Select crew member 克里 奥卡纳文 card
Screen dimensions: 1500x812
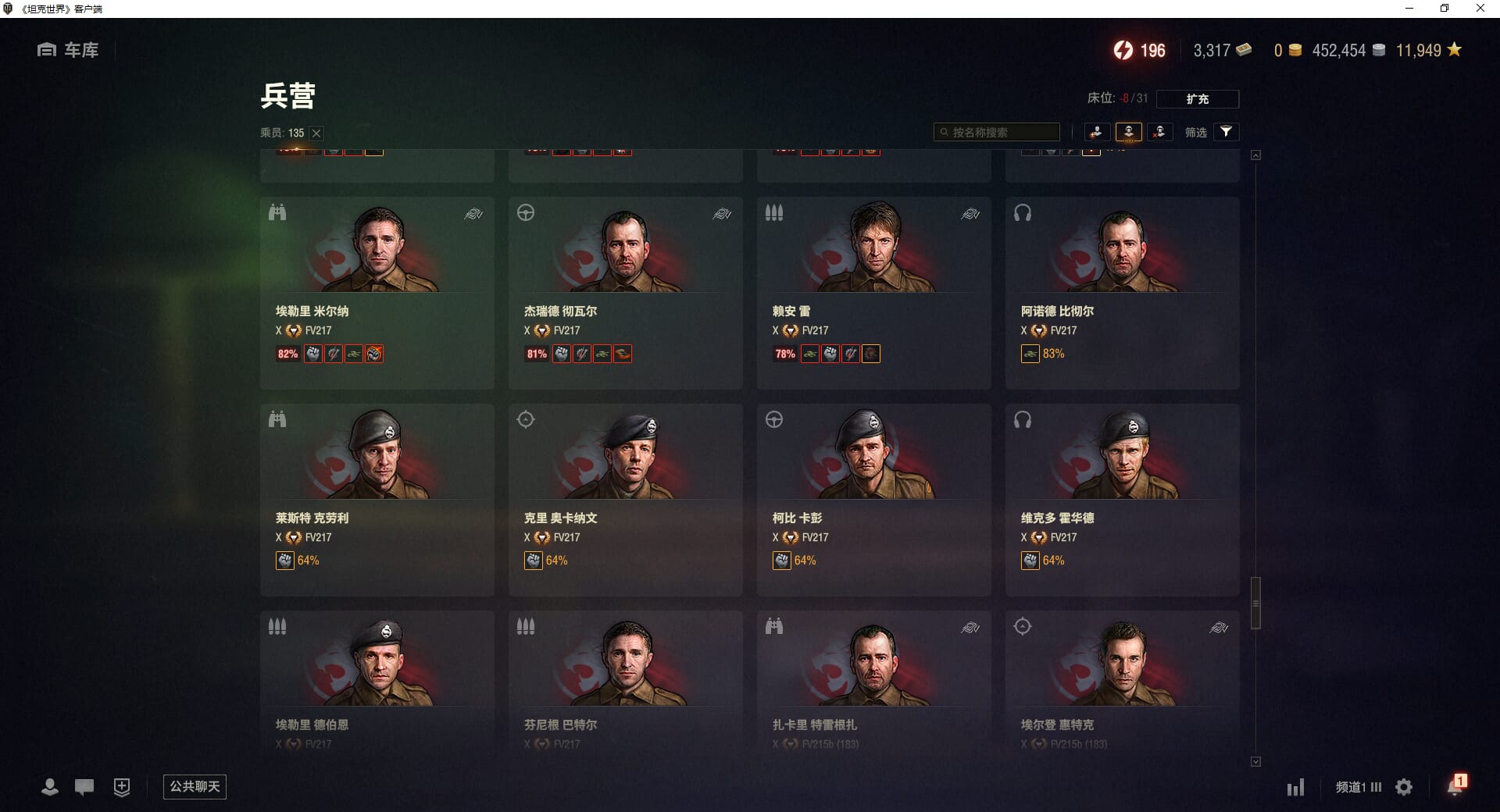point(626,500)
